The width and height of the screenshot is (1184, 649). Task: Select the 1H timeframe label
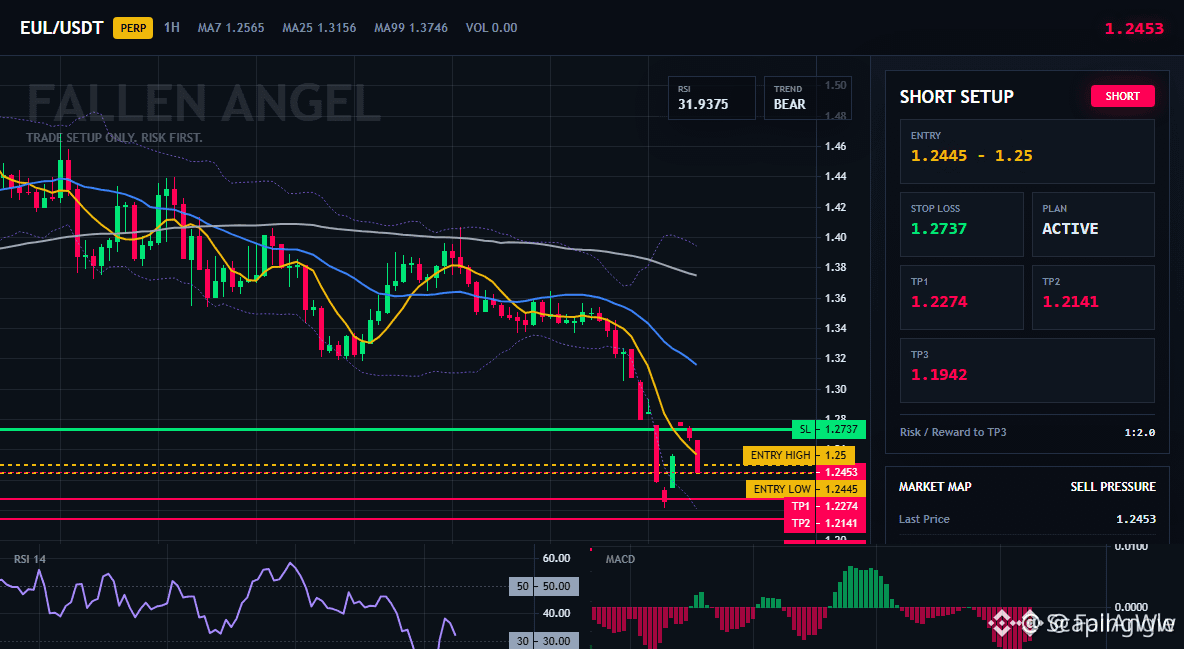tap(171, 27)
